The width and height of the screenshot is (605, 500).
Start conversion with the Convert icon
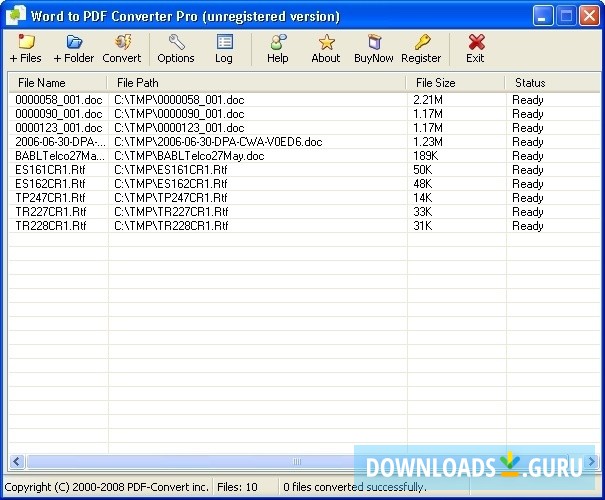pyautogui.click(x=122, y=49)
